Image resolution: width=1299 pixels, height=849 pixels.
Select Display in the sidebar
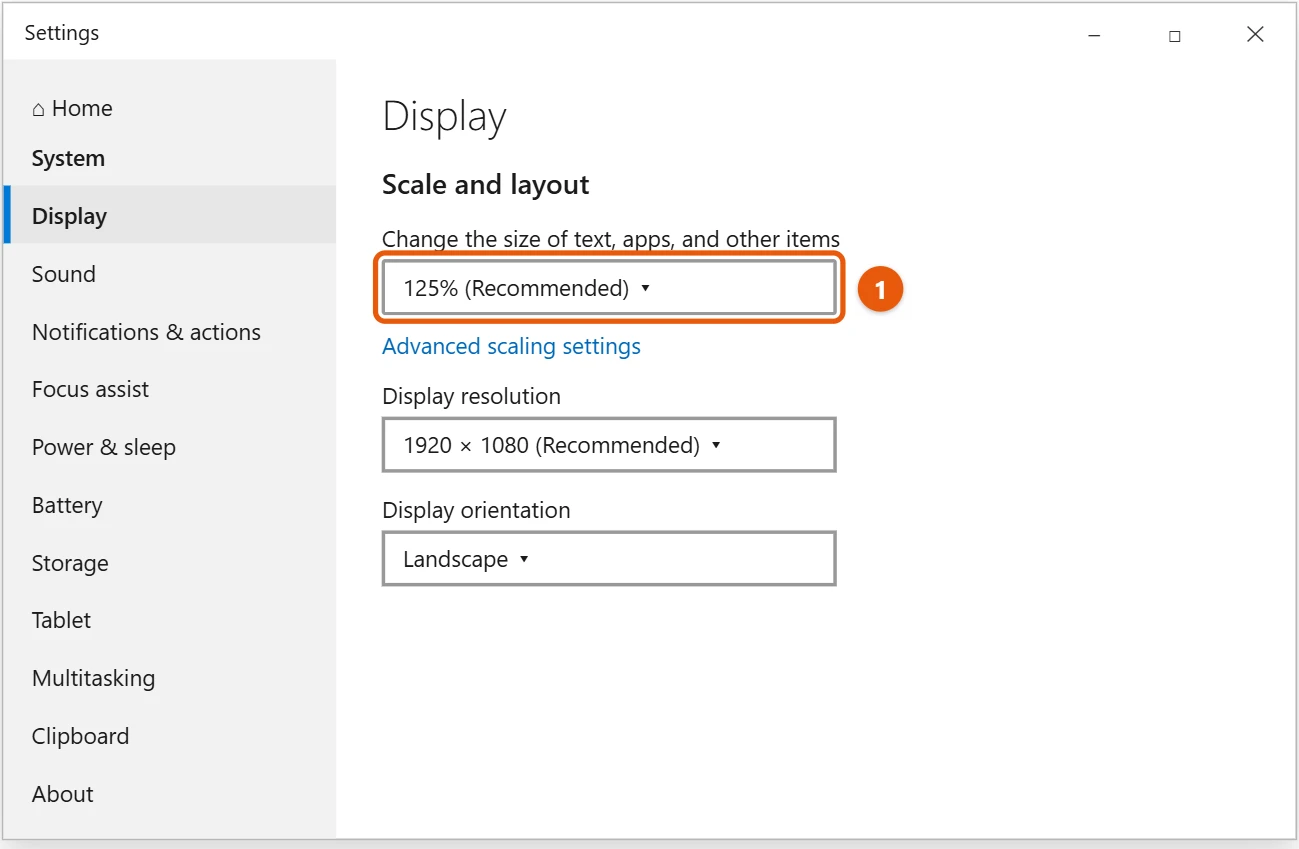[170, 215]
